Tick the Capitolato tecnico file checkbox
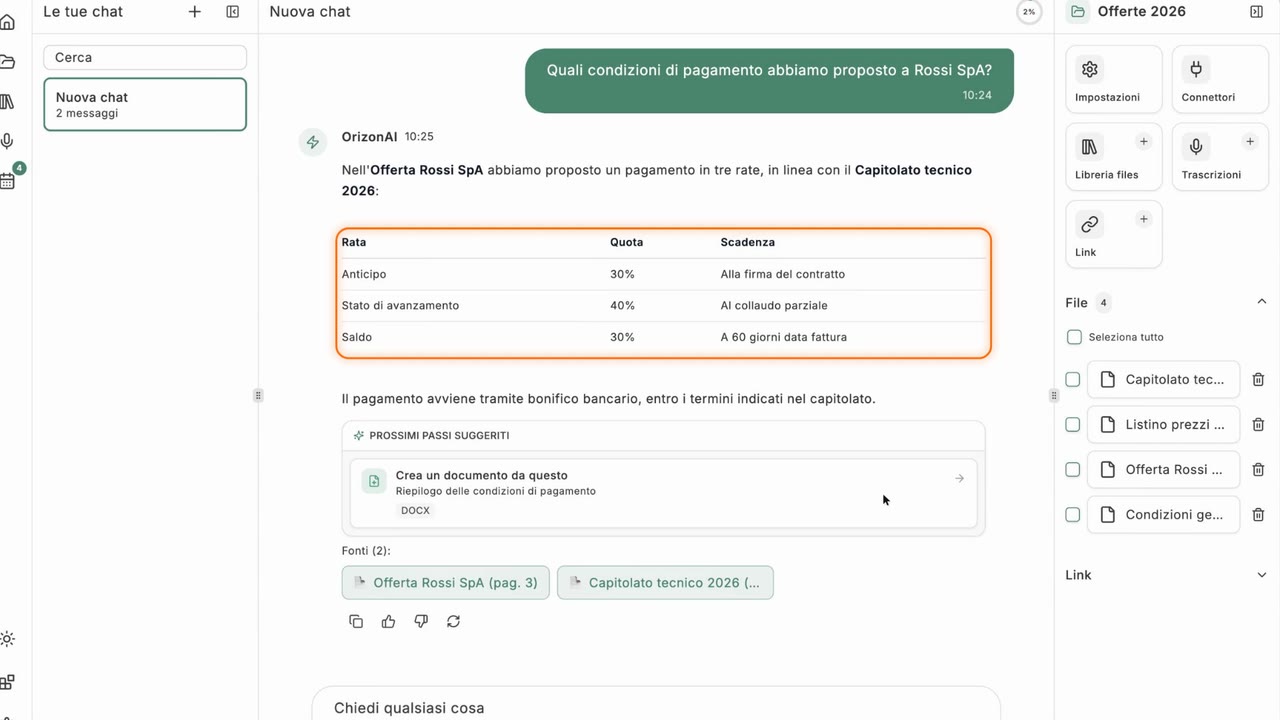Image resolution: width=1280 pixels, height=720 pixels. tap(1073, 380)
